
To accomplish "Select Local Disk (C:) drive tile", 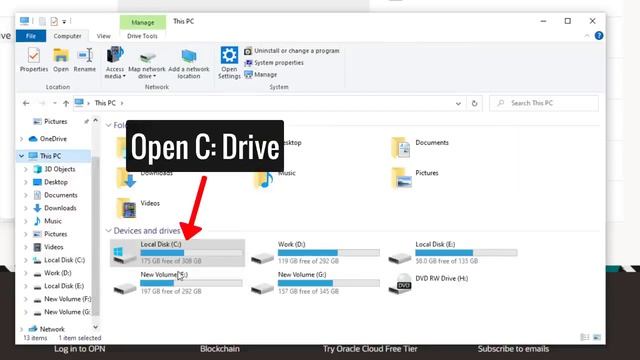I will click(x=178, y=253).
